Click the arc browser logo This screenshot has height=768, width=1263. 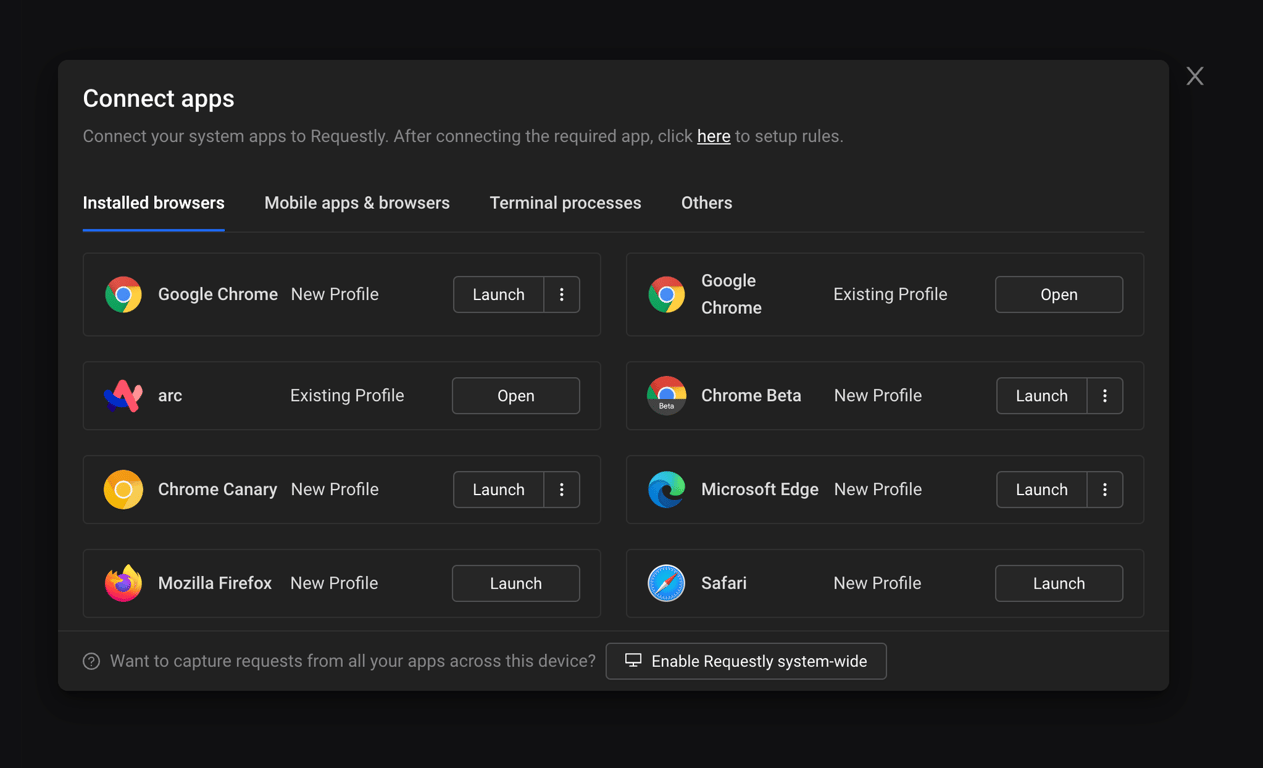point(123,396)
